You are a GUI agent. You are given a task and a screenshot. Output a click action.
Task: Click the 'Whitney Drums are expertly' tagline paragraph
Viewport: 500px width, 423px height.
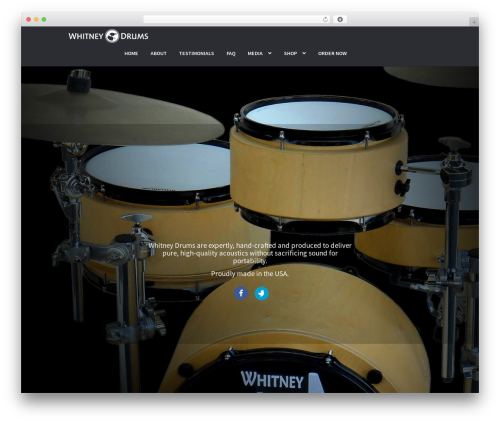pyautogui.click(x=250, y=253)
